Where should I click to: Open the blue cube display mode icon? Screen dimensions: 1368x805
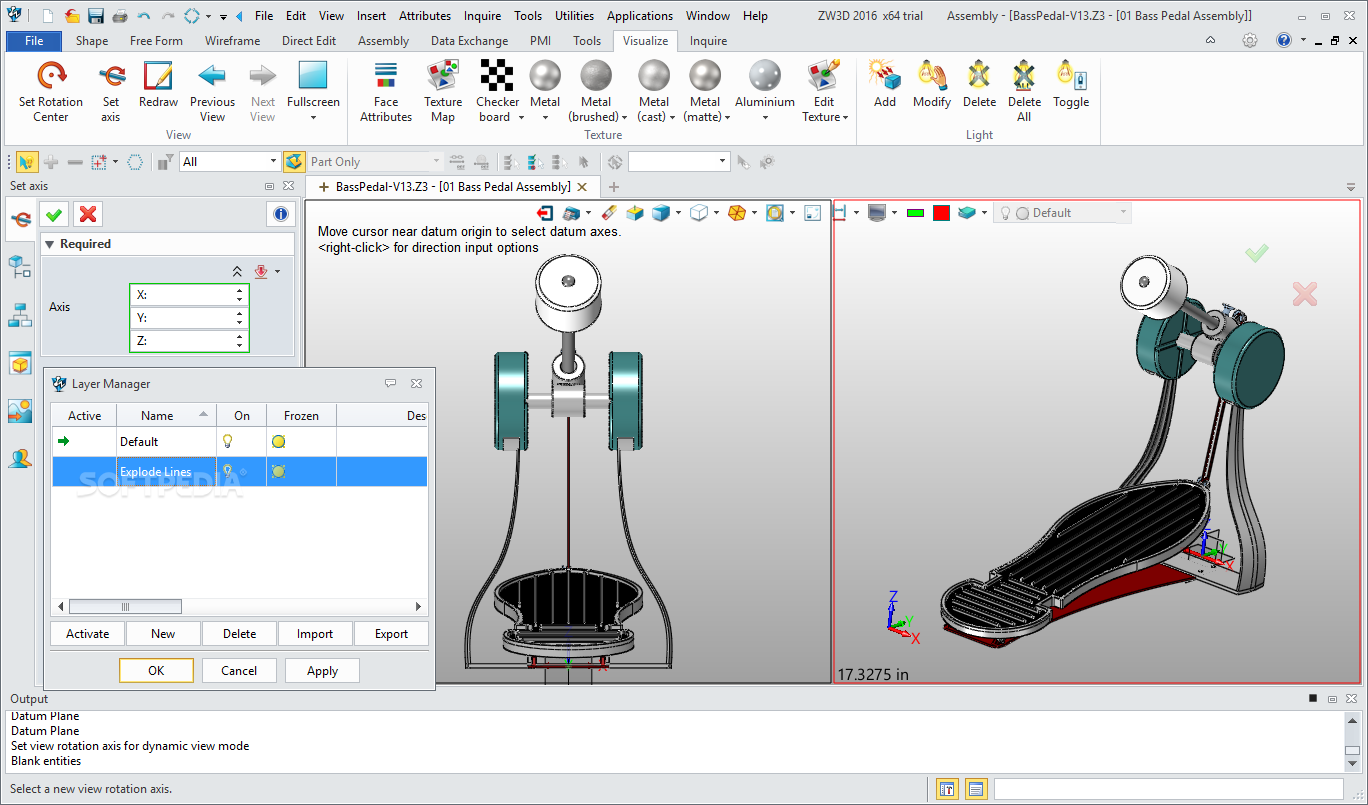coord(660,213)
